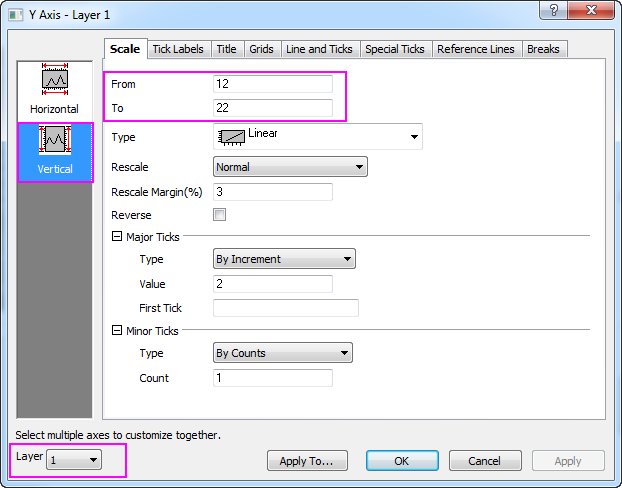Collapse the Minor Ticks section
The height and width of the screenshot is (488, 622).
coord(117,331)
